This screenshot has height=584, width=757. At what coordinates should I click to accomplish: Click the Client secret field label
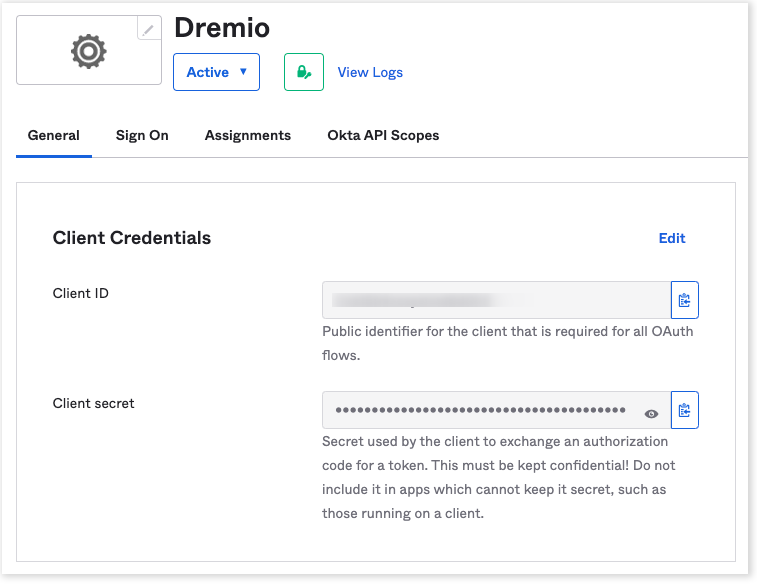(x=93, y=403)
